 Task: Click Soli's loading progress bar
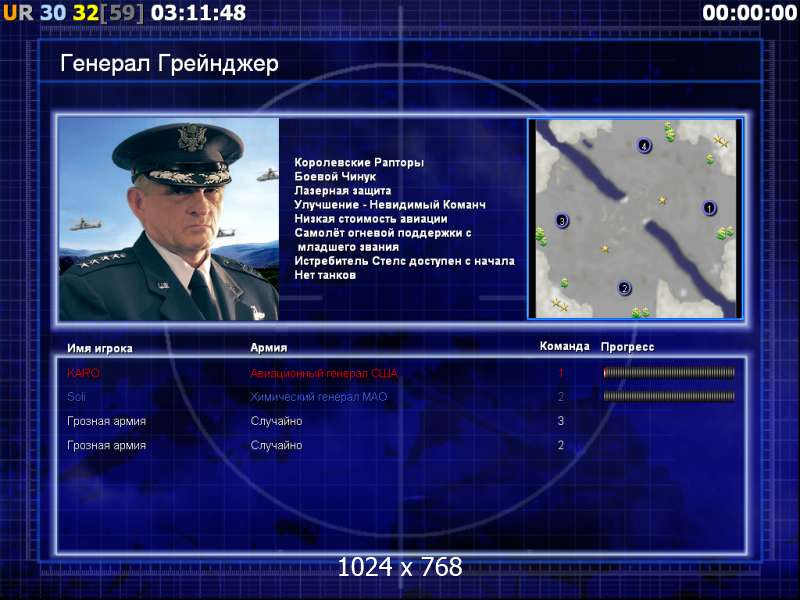point(669,396)
